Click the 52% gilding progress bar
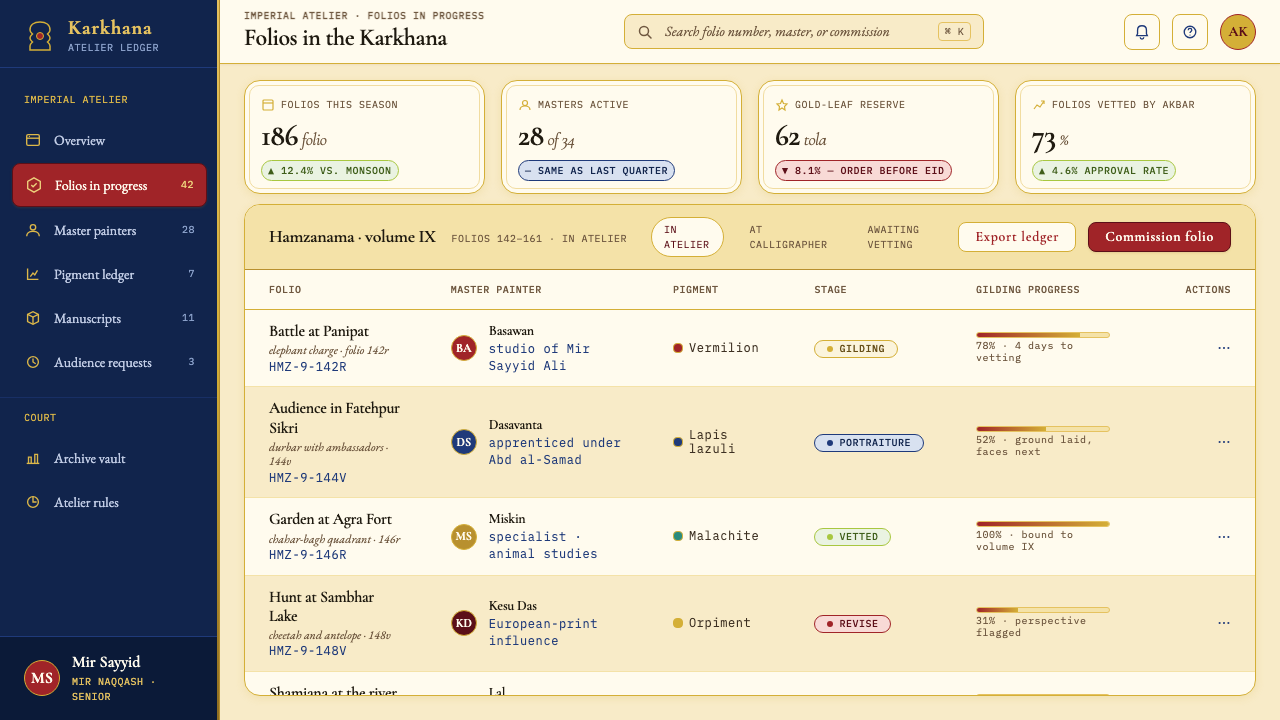This screenshot has height=720, width=1280. (x=1043, y=429)
